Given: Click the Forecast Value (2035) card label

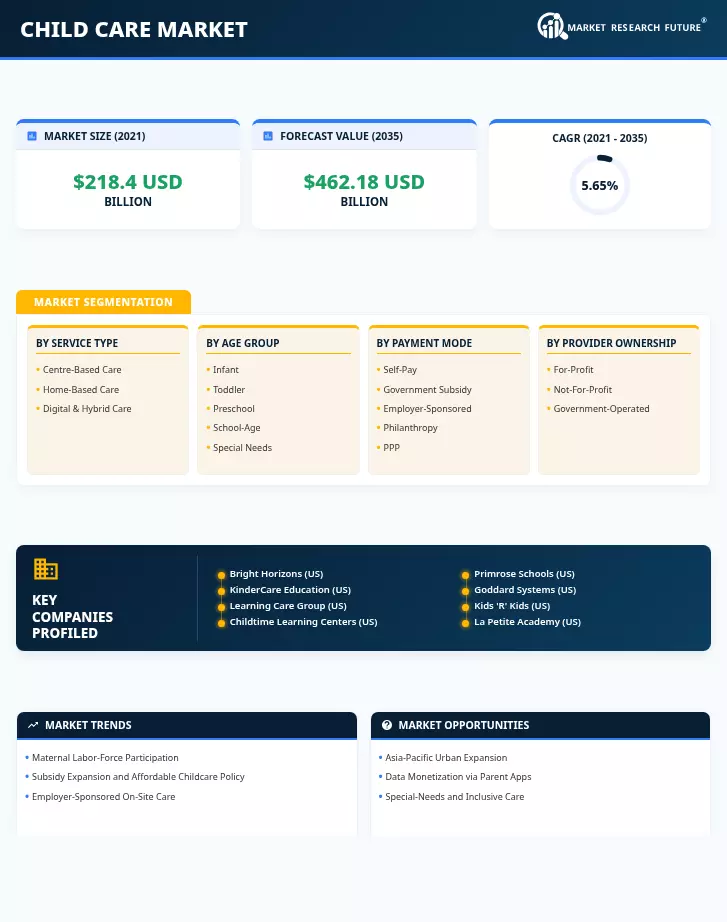Looking at the screenshot, I should click(x=342, y=136).
